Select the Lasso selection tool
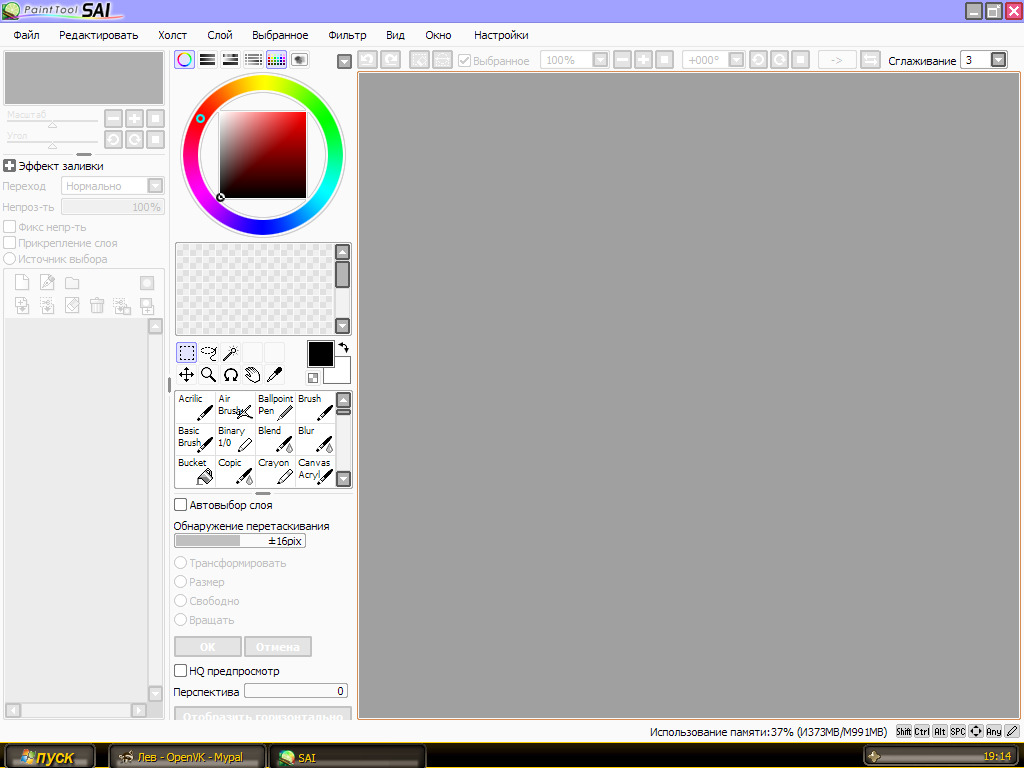Viewport: 1024px width, 768px height. 209,352
